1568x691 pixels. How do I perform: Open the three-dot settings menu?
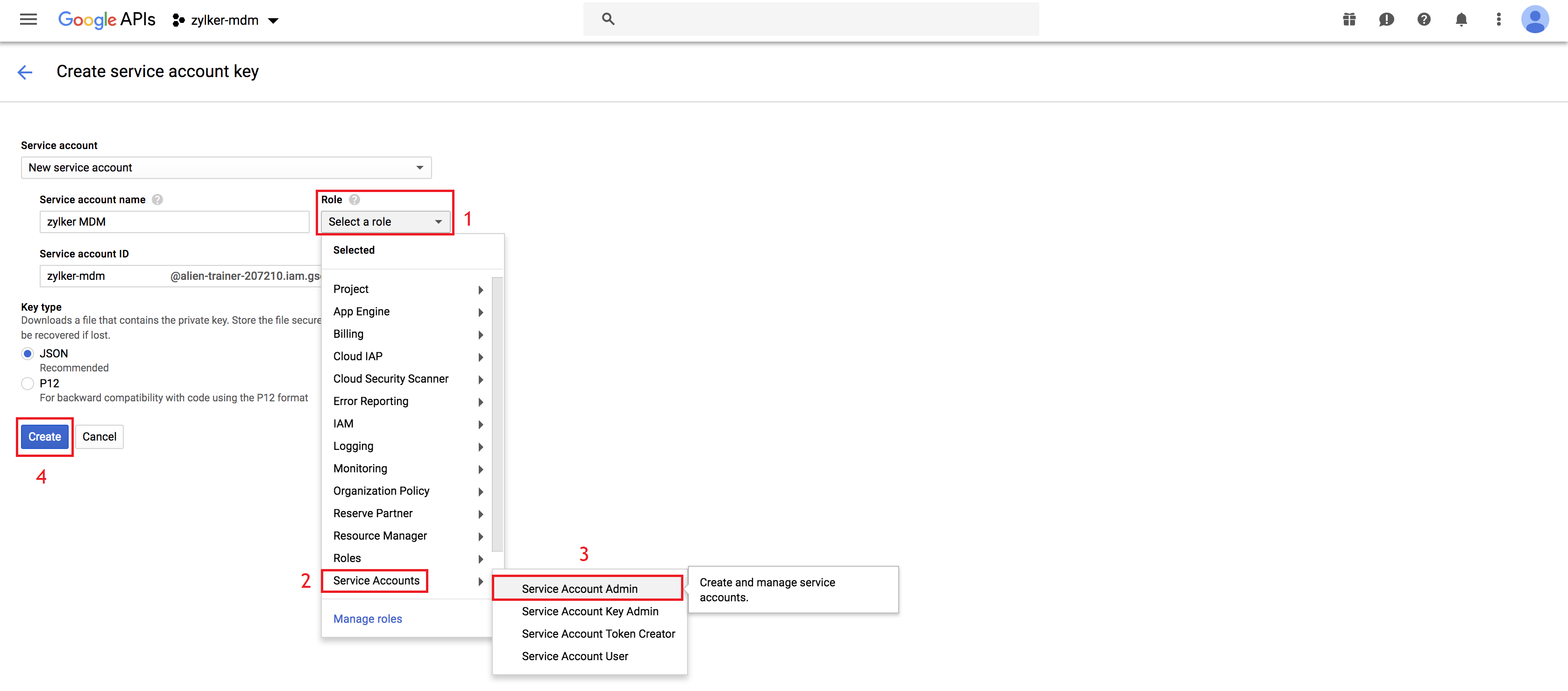(x=1498, y=20)
